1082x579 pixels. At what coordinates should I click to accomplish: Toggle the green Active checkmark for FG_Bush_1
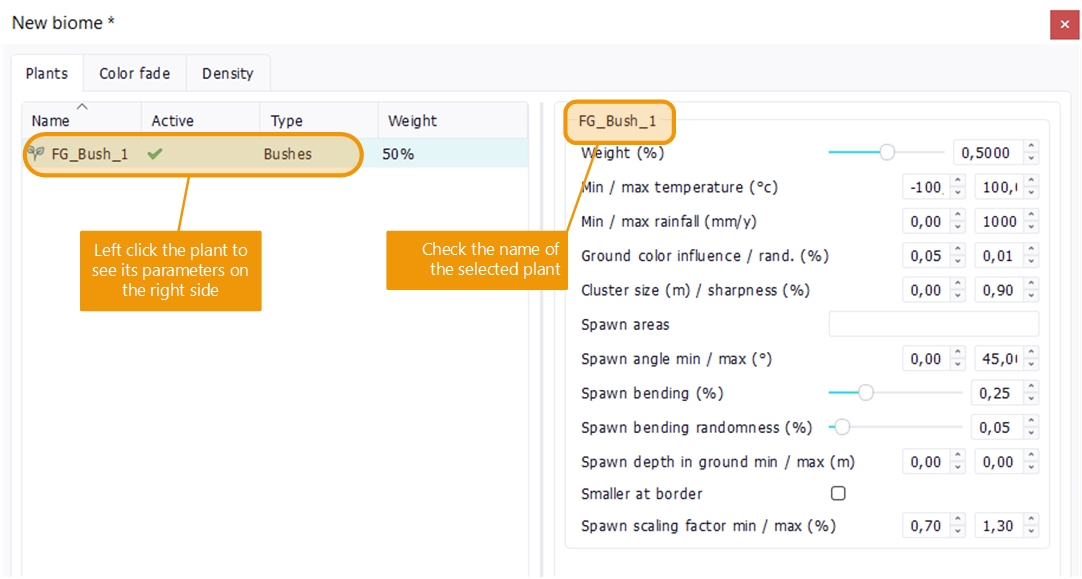tap(154, 154)
